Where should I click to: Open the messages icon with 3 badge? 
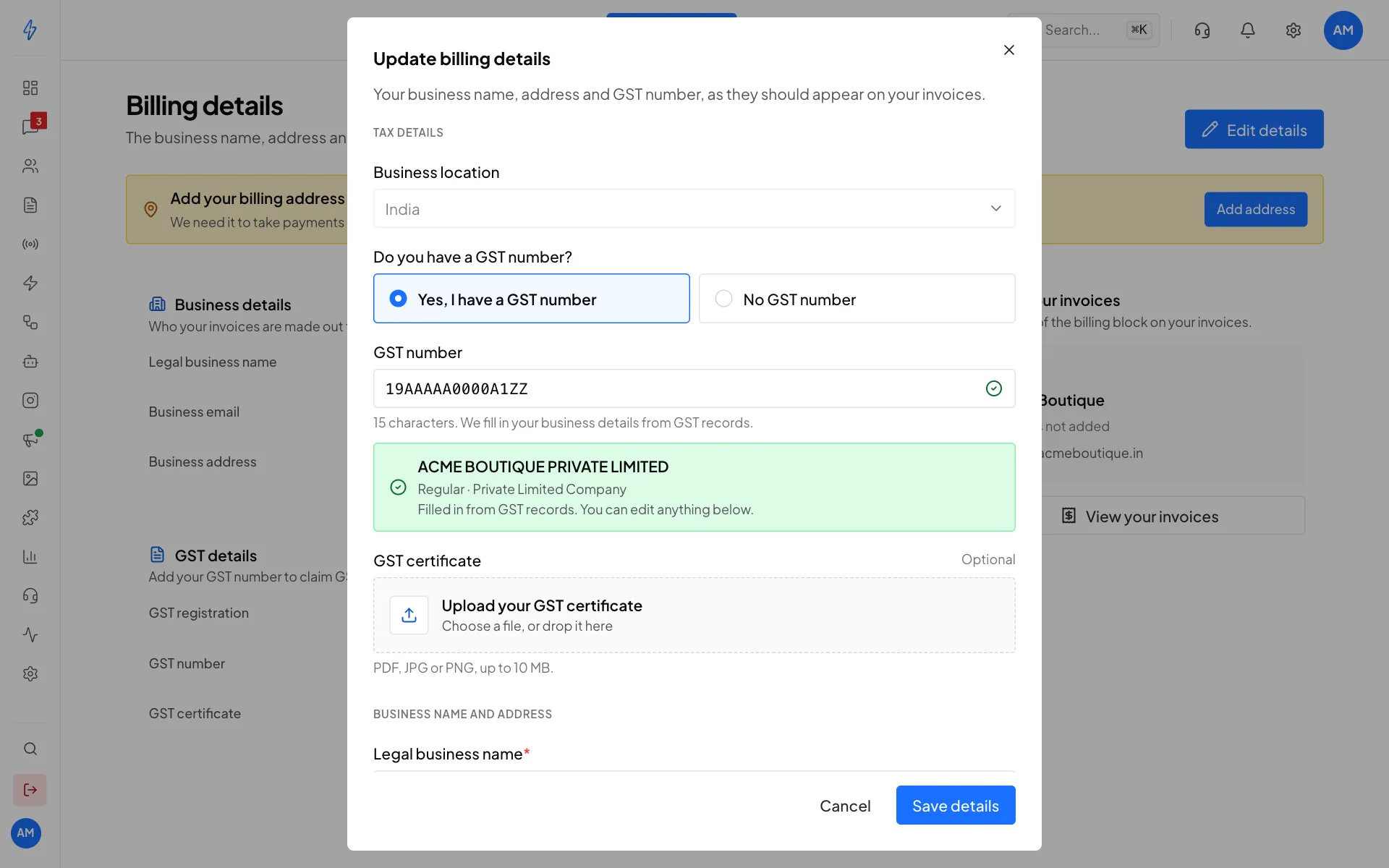(31, 126)
